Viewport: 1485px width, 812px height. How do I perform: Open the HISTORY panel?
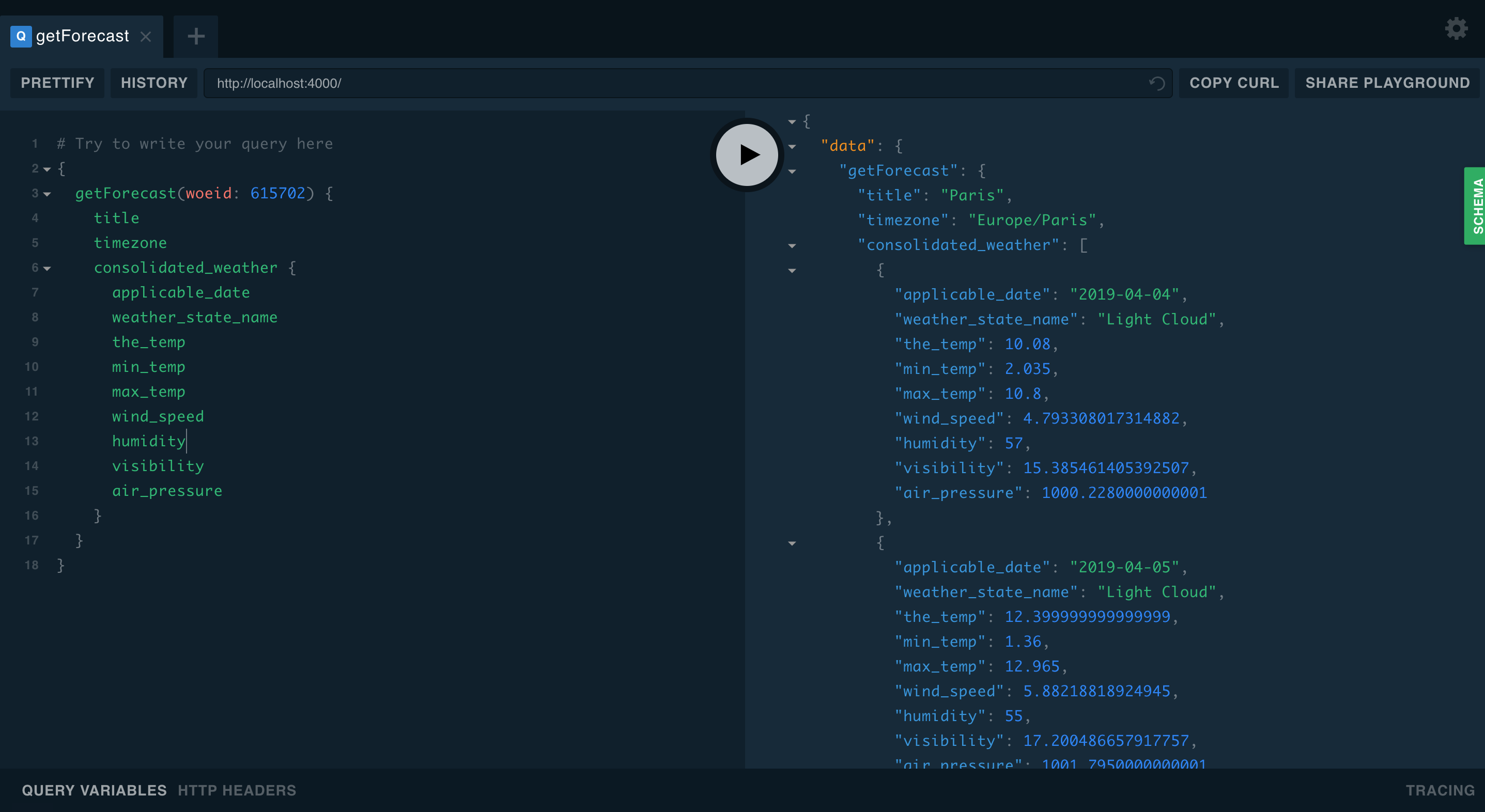click(x=154, y=83)
